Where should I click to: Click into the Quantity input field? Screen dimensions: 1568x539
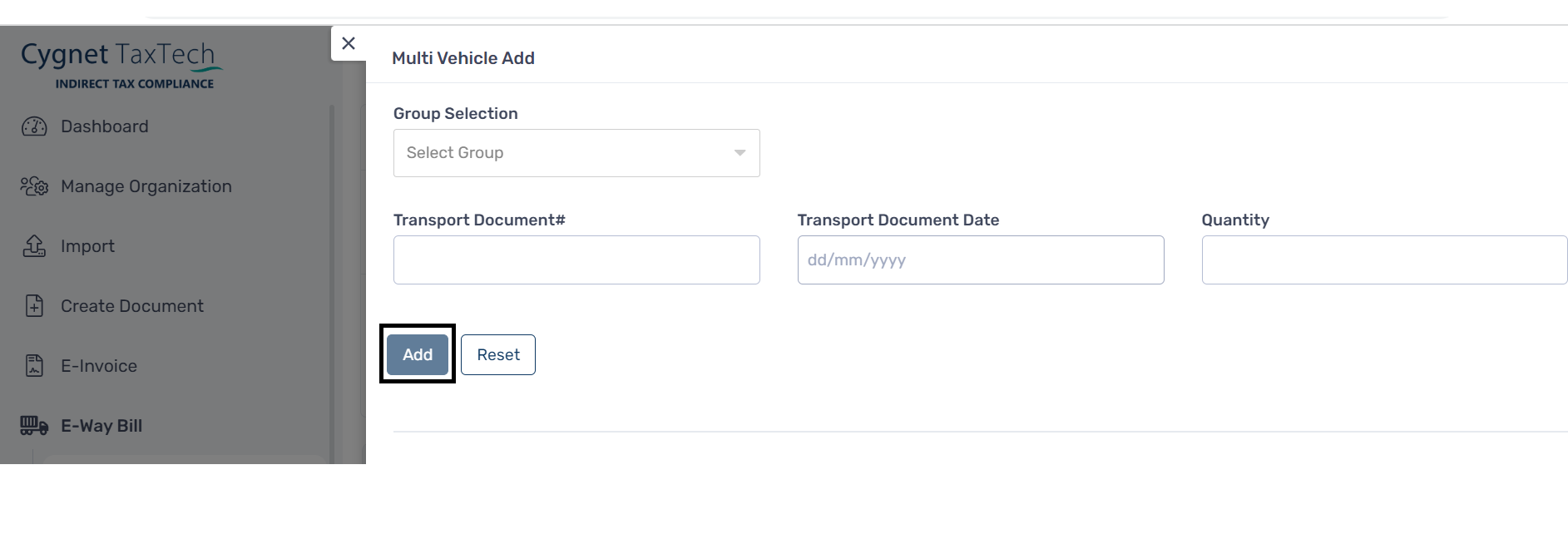point(1384,260)
